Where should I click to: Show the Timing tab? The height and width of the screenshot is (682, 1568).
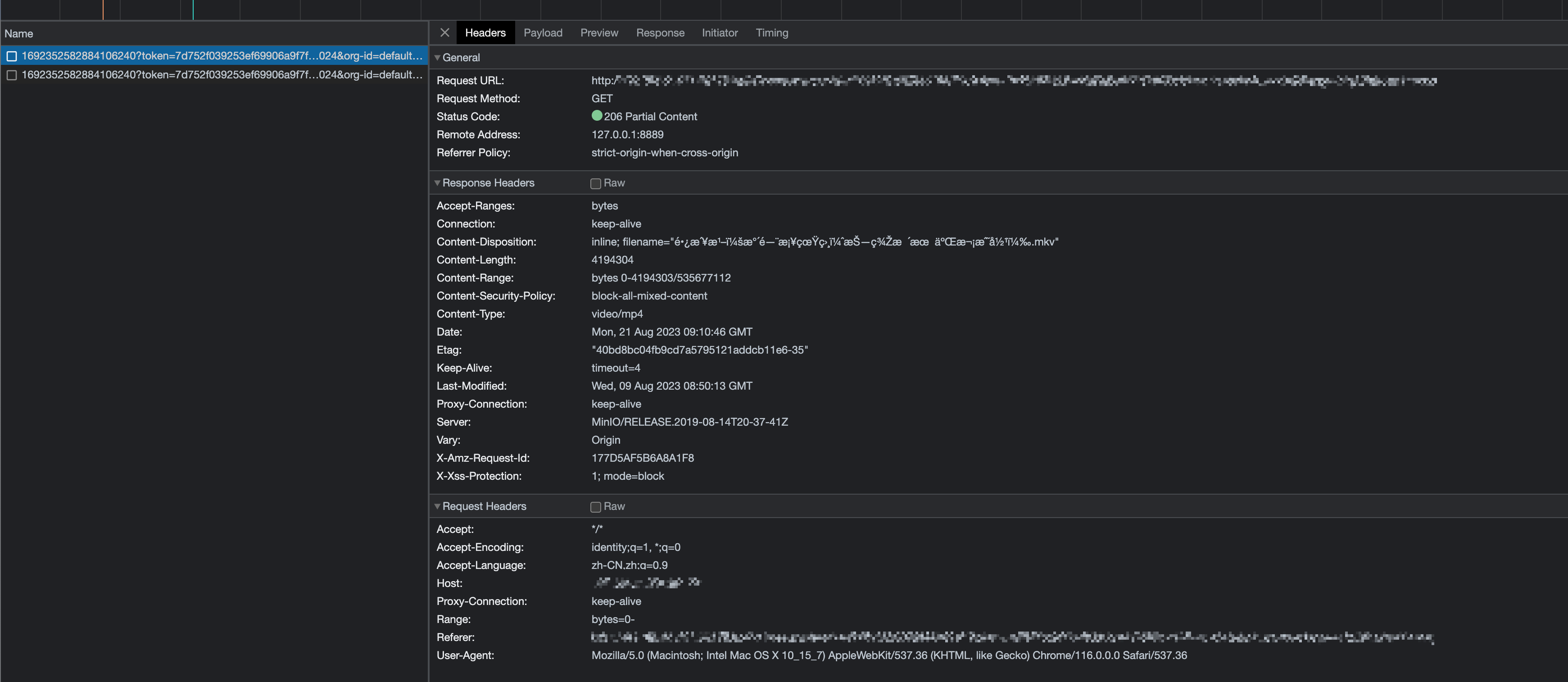coord(771,33)
